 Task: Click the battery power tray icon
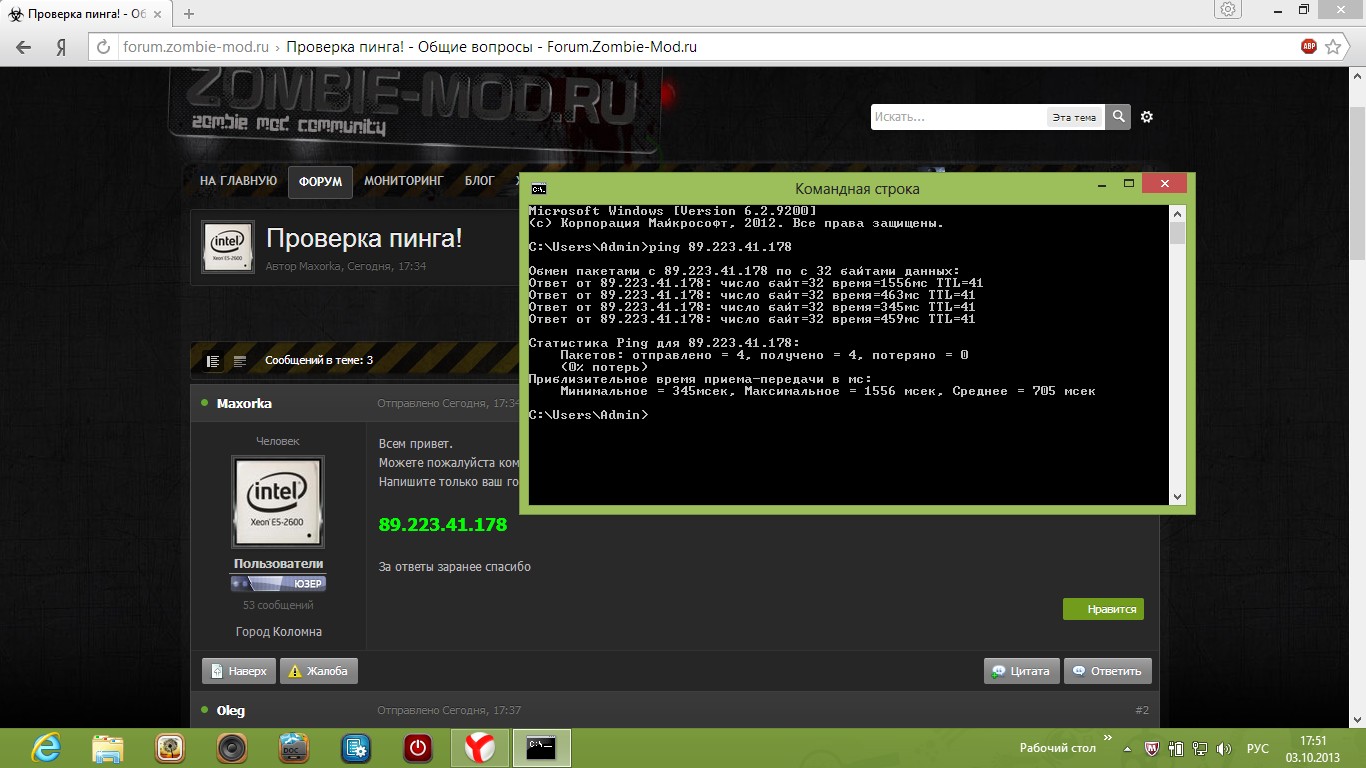[x=1177, y=748]
